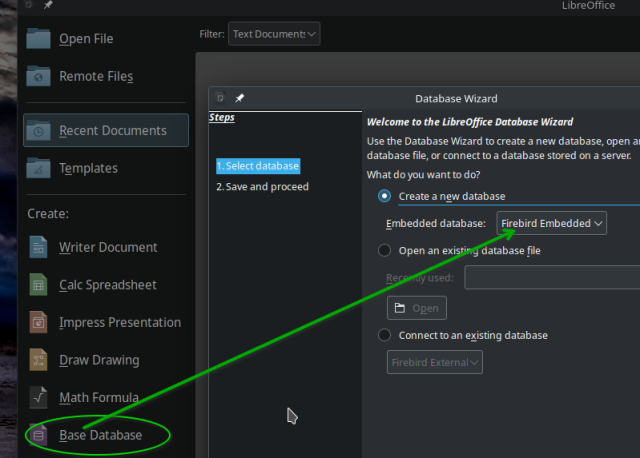Click the Base Database icon
This screenshot has height=458, width=640.
[39, 435]
